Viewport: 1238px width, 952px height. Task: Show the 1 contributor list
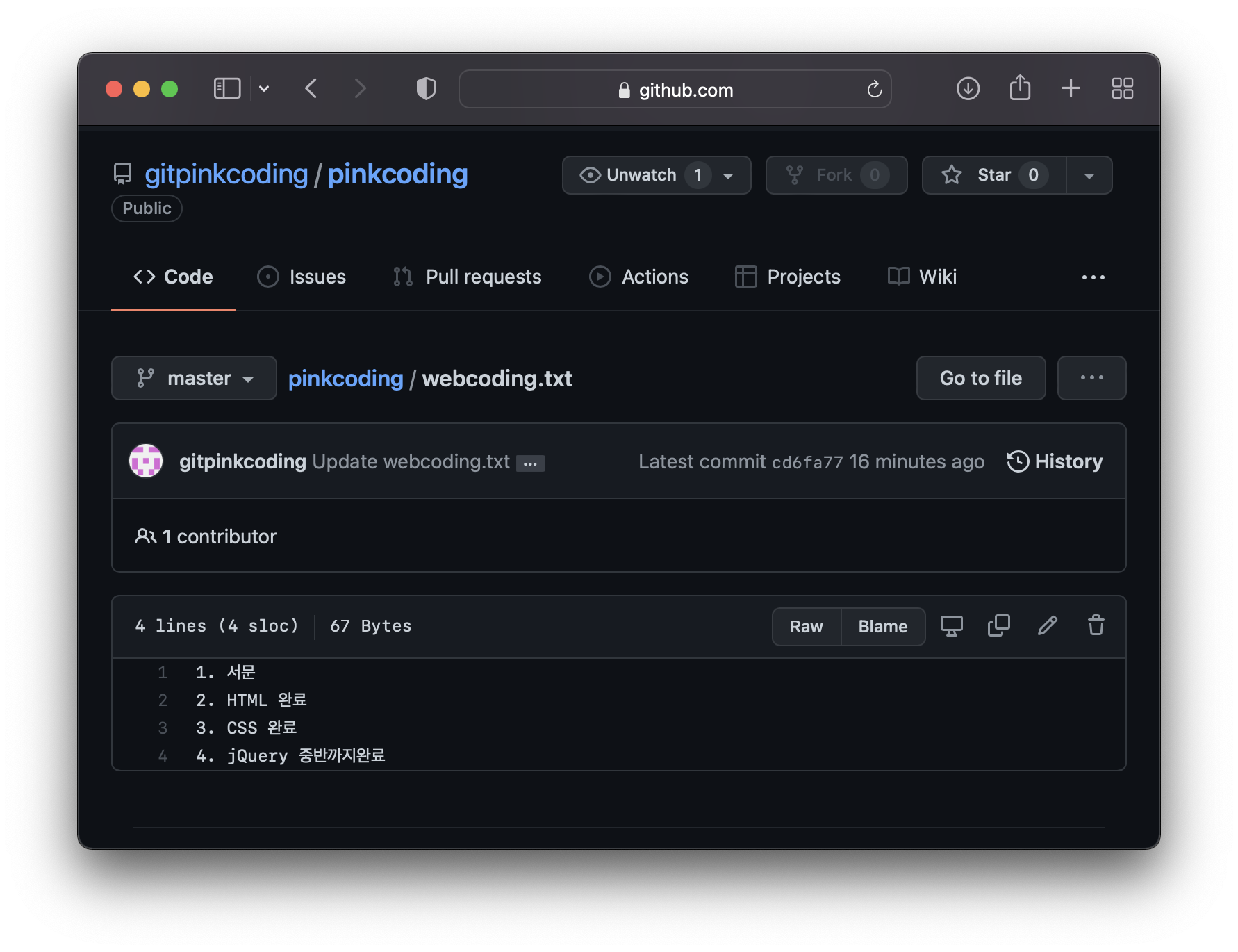(x=206, y=536)
